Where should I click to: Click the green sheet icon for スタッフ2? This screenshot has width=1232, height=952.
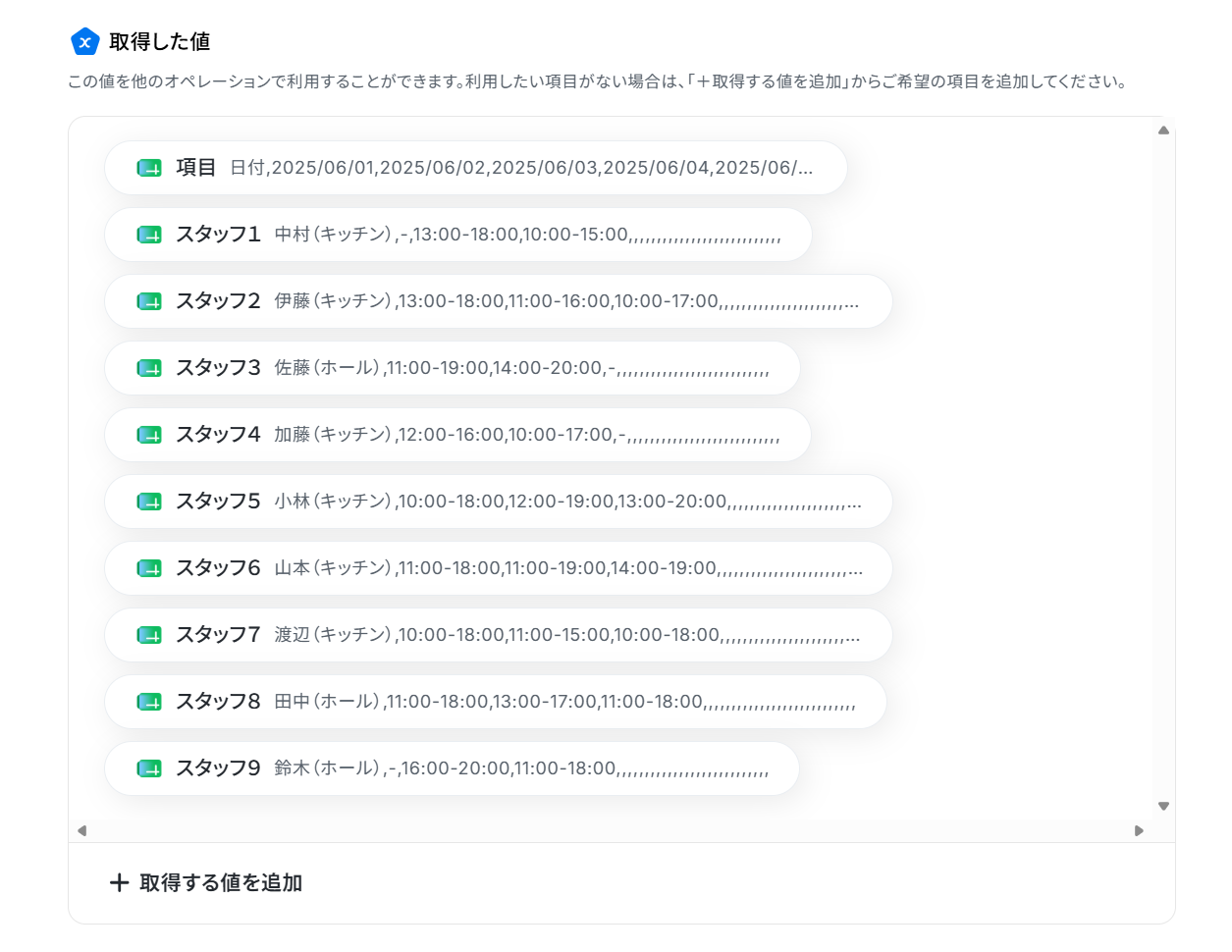click(149, 301)
